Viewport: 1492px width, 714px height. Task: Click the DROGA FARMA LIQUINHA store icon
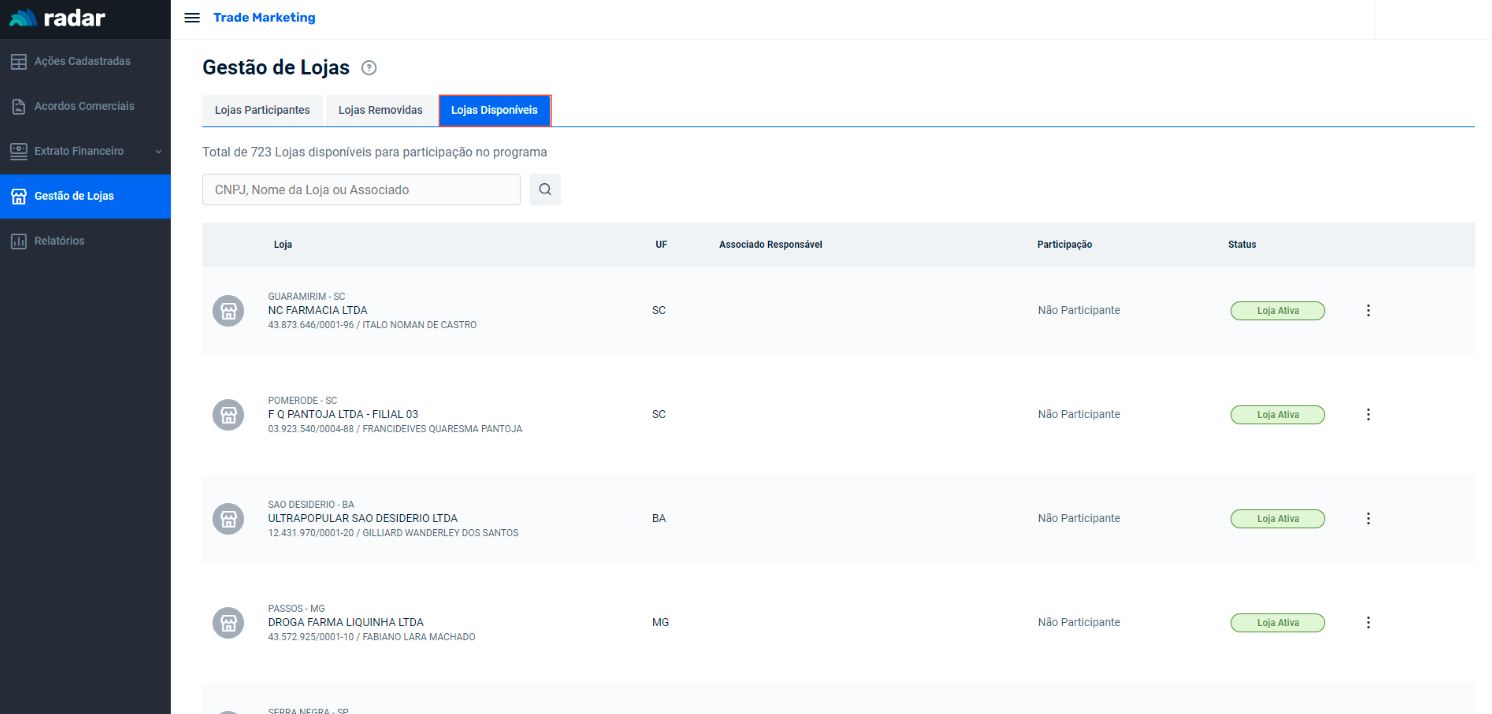click(228, 623)
